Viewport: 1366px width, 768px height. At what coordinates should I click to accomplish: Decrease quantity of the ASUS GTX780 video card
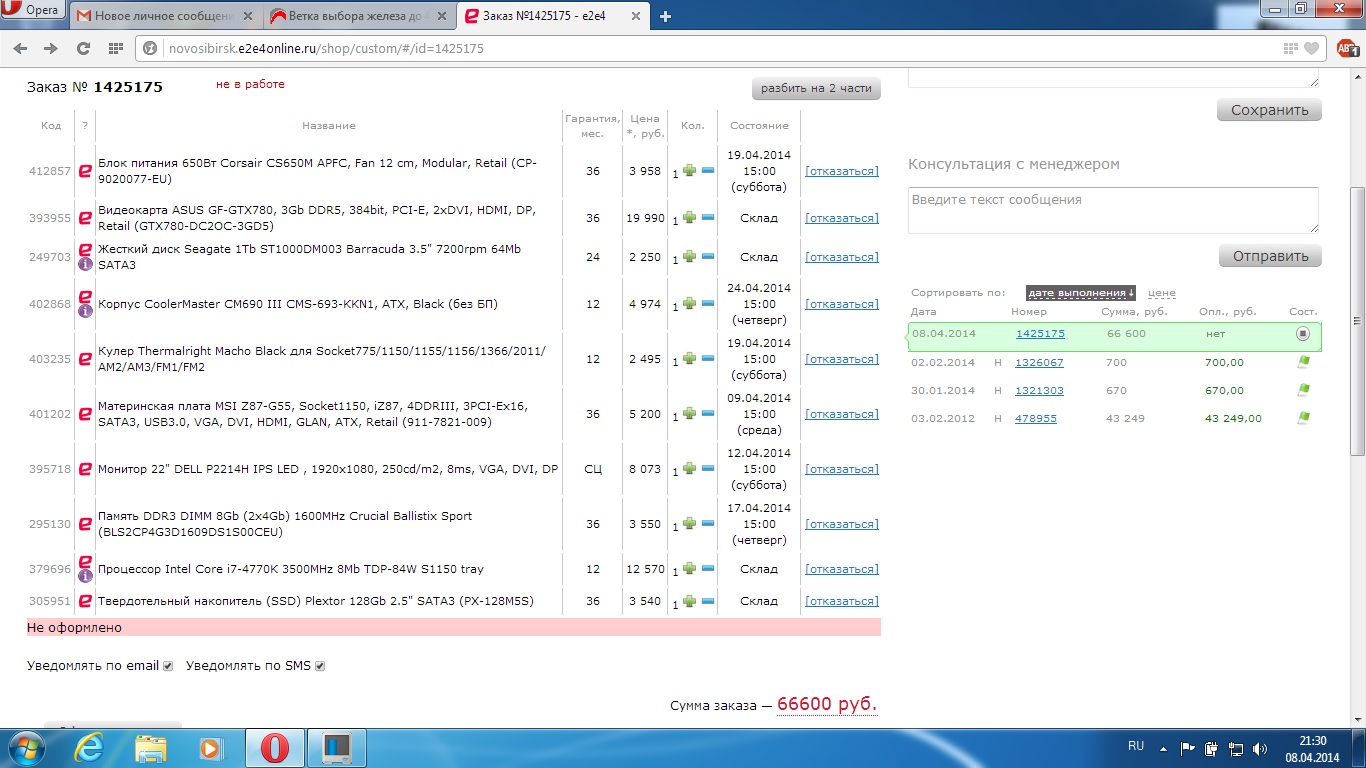[x=708, y=219]
